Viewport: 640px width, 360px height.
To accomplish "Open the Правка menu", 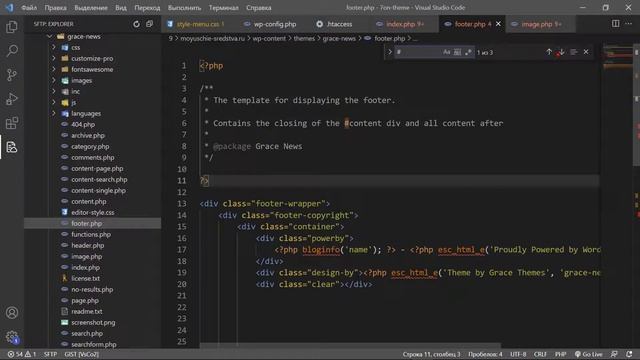I will point(56,8).
